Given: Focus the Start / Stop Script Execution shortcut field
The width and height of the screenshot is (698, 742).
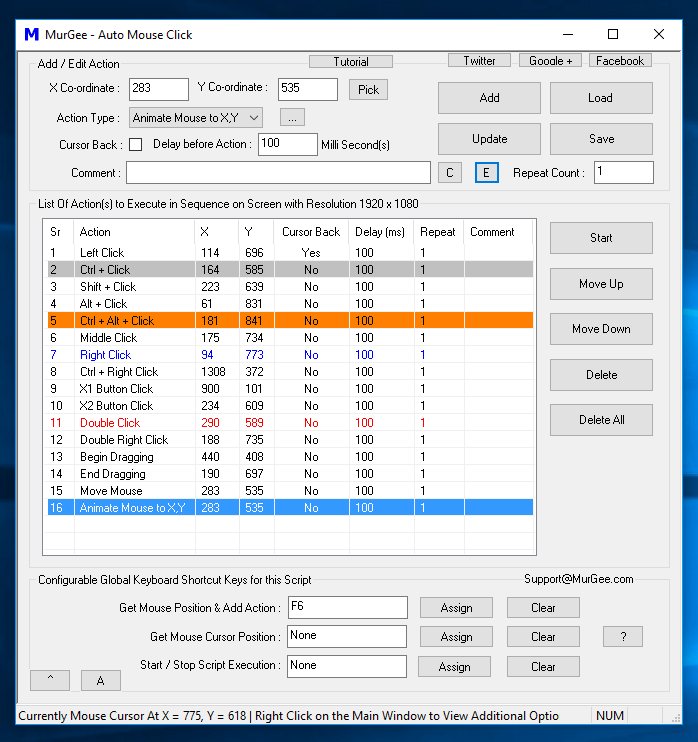Looking at the screenshot, I should click(x=347, y=666).
